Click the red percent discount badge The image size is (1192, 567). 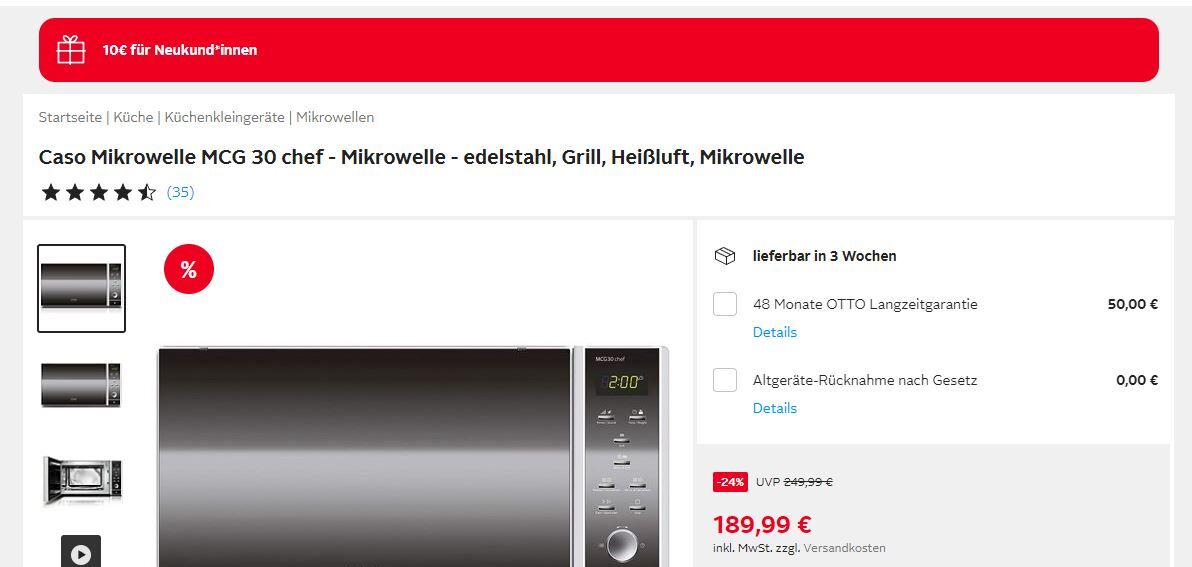pyautogui.click(x=189, y=269)
